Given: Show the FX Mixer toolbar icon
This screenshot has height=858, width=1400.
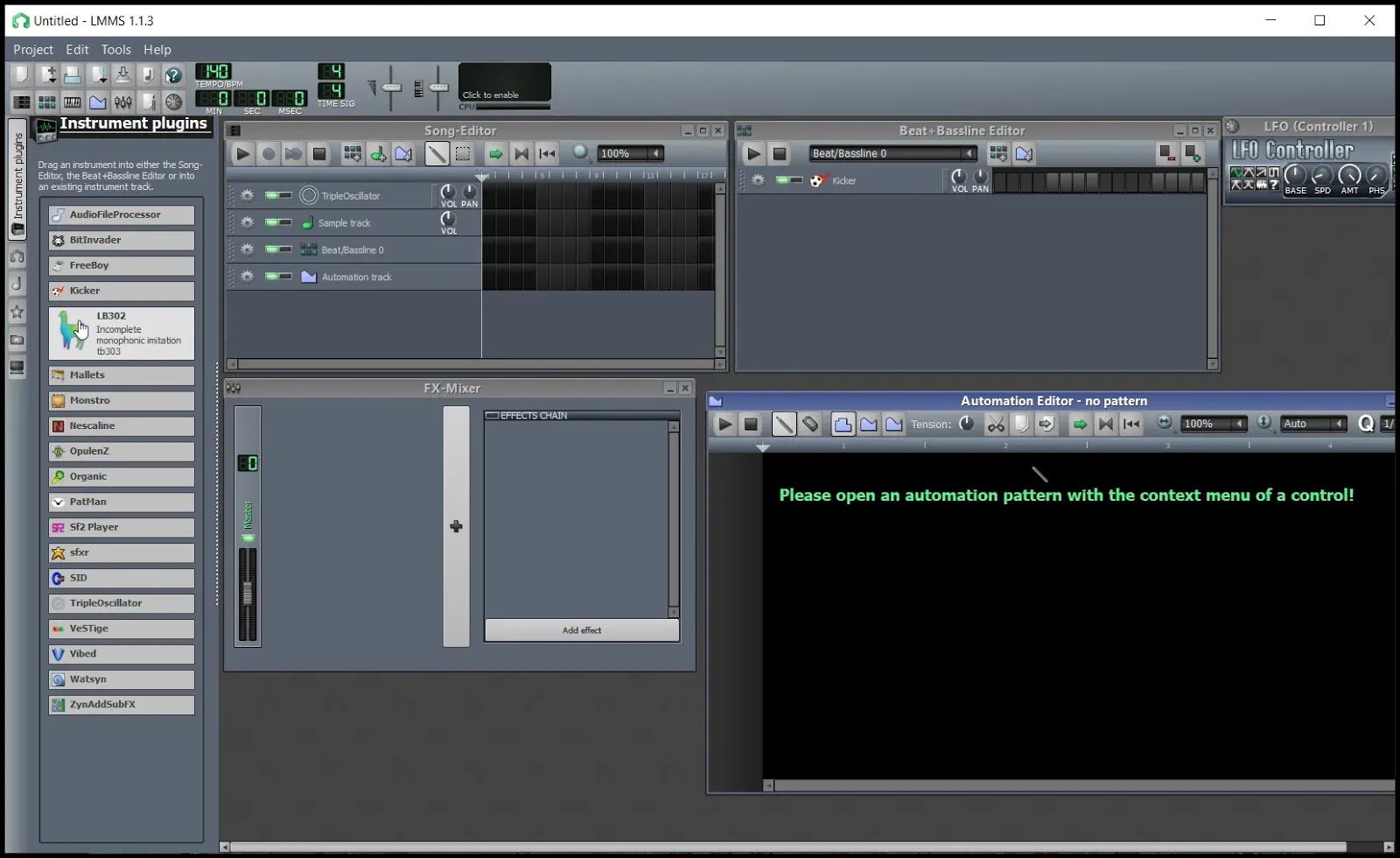Looking at the screenshot, I should coord(123,102).
